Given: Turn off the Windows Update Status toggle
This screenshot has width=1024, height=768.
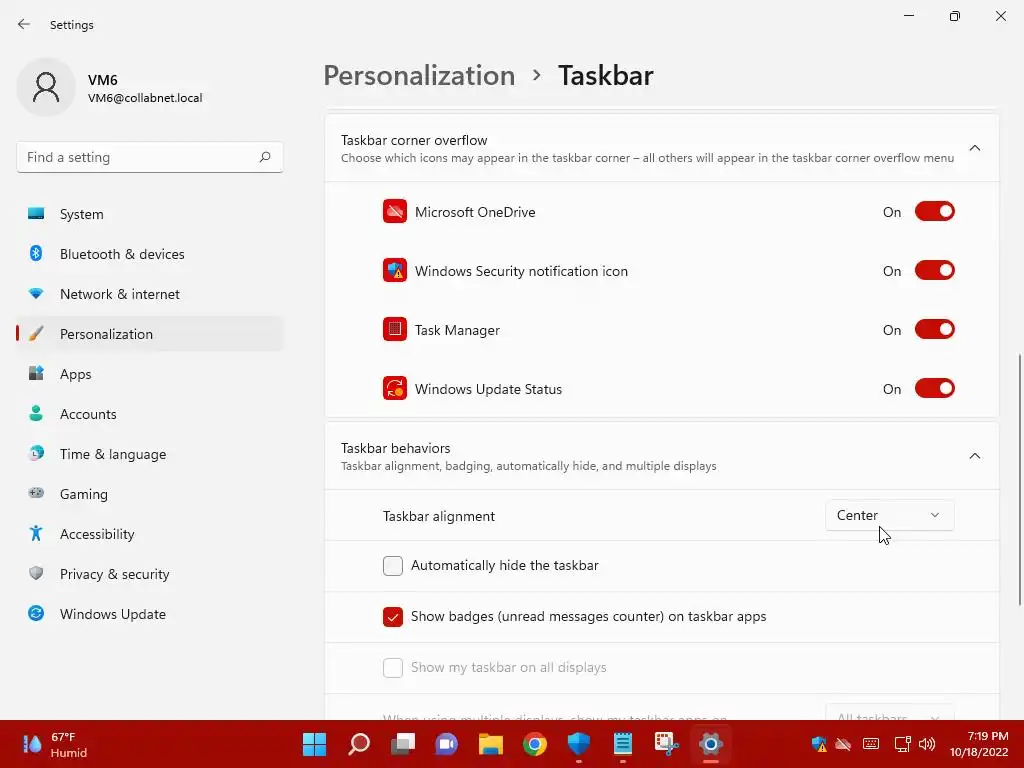Looking at the screenshot, I should tap(934, 389).
